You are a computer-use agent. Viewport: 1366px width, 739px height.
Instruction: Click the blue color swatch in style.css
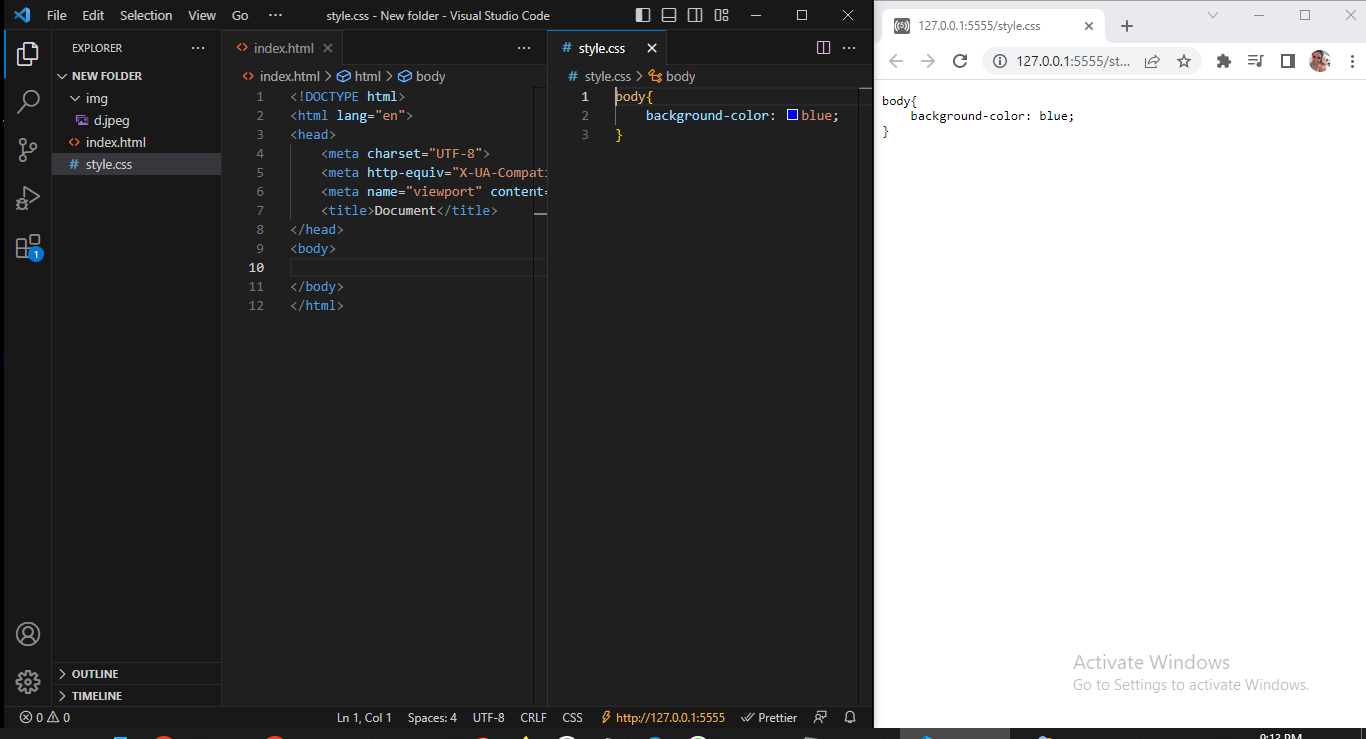(x=792, y=115)
